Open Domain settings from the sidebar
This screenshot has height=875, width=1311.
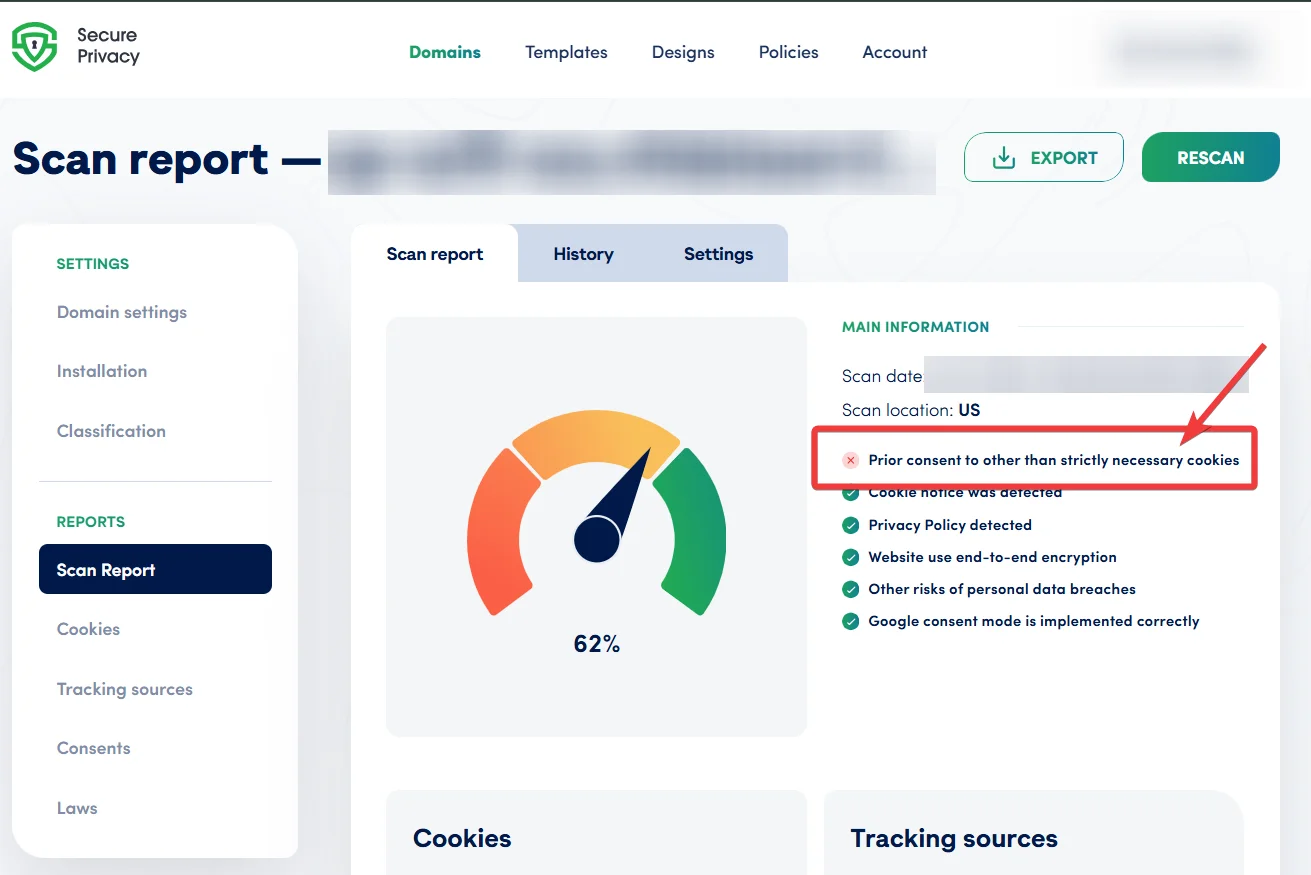pyautogui.click(x=121, y=312)
